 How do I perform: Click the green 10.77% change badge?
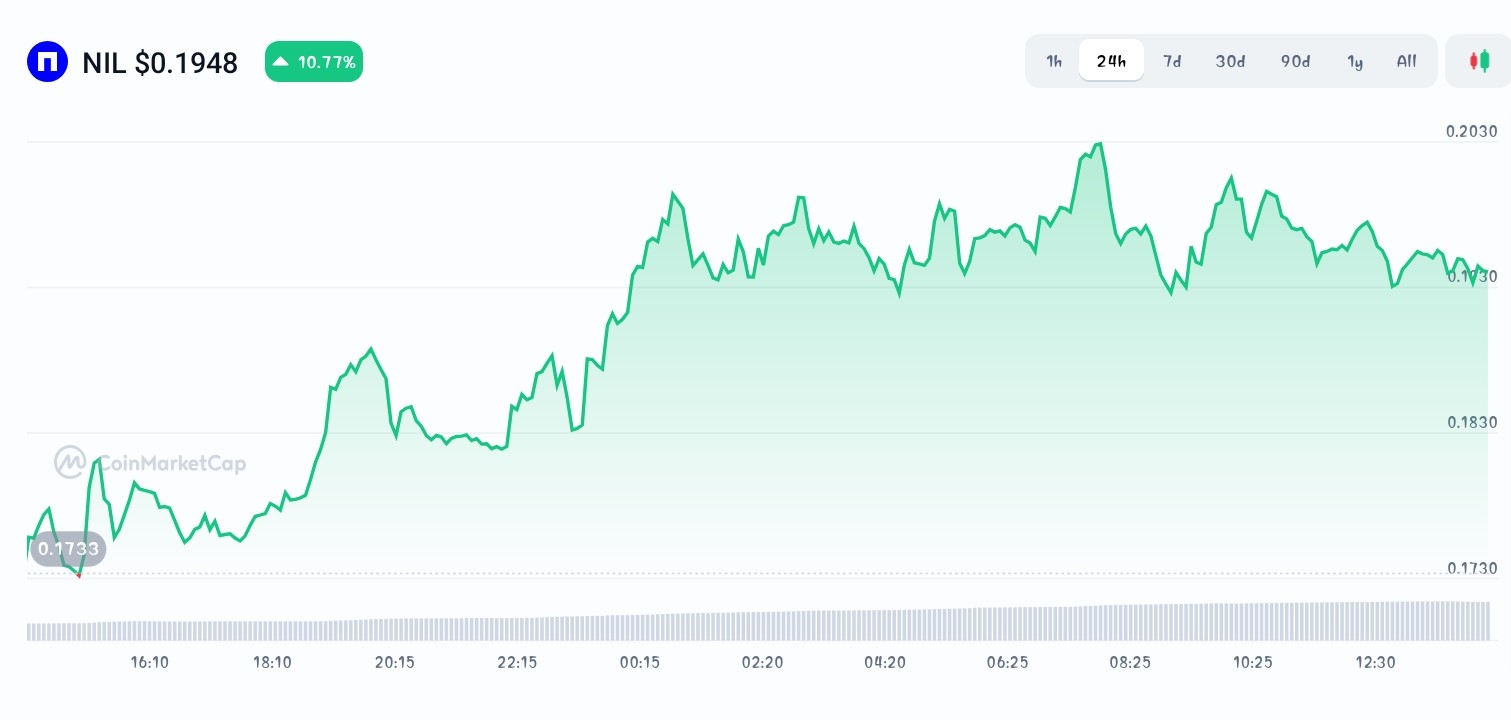[314, 62]
